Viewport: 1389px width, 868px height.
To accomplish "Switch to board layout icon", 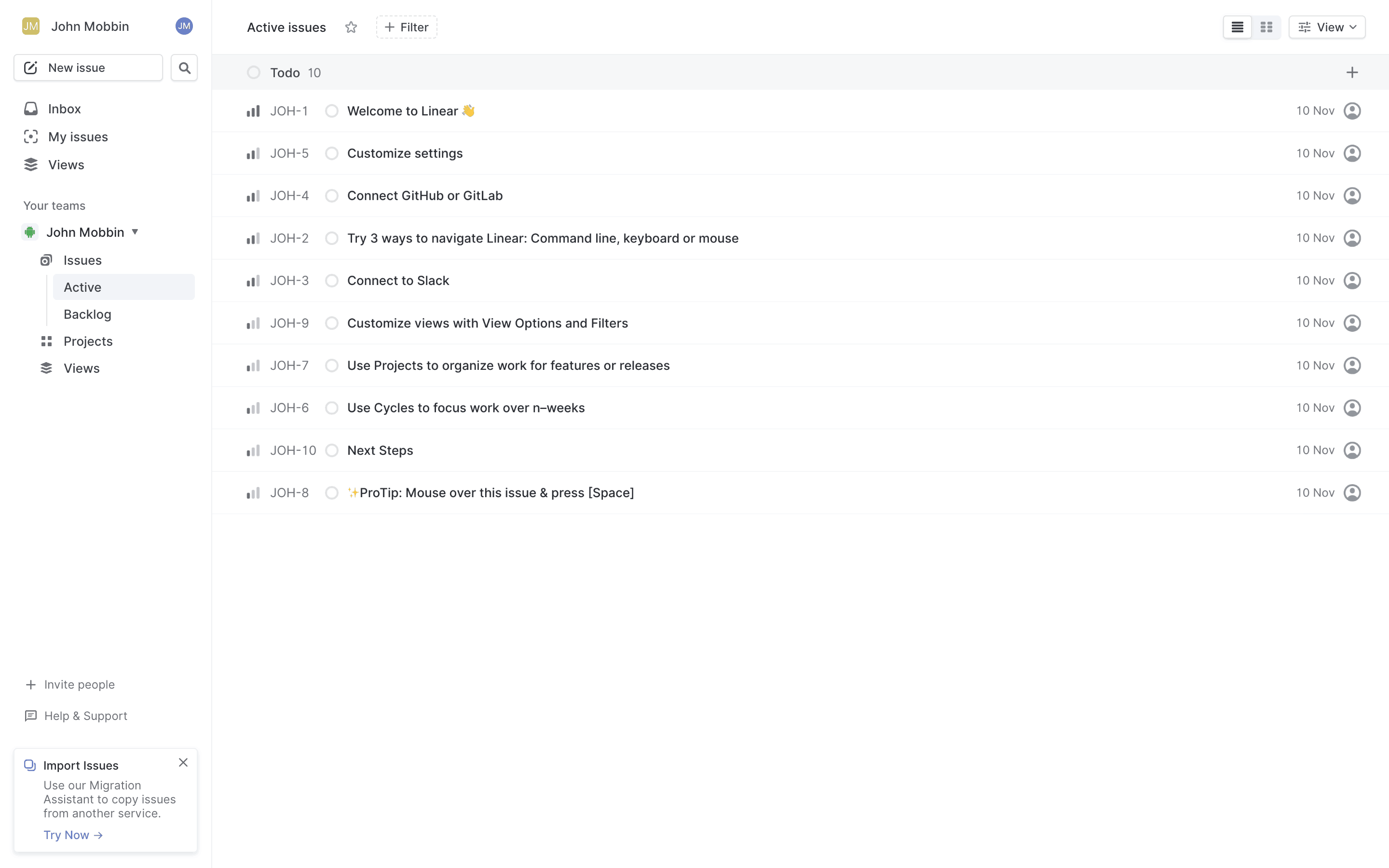I will point(1266,27).
